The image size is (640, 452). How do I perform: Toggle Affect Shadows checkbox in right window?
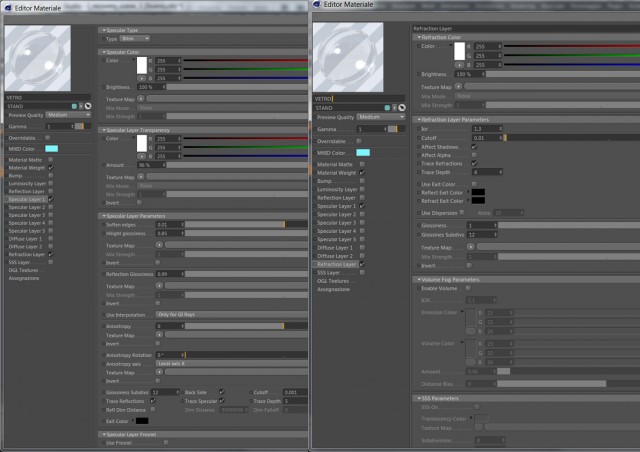click(x=474, y=147)
